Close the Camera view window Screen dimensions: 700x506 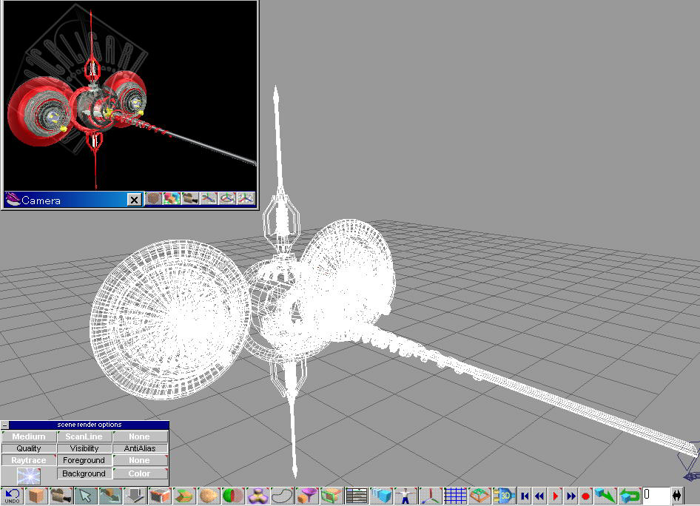134,200
